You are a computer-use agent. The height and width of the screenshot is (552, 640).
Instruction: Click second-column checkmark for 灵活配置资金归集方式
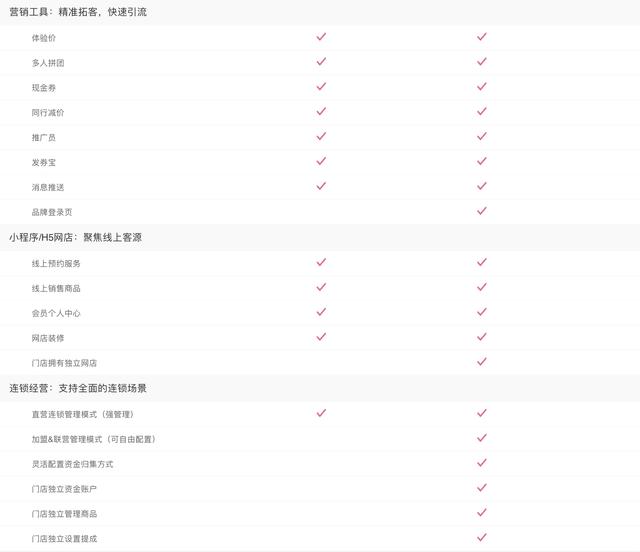click(x=482, y=463)
